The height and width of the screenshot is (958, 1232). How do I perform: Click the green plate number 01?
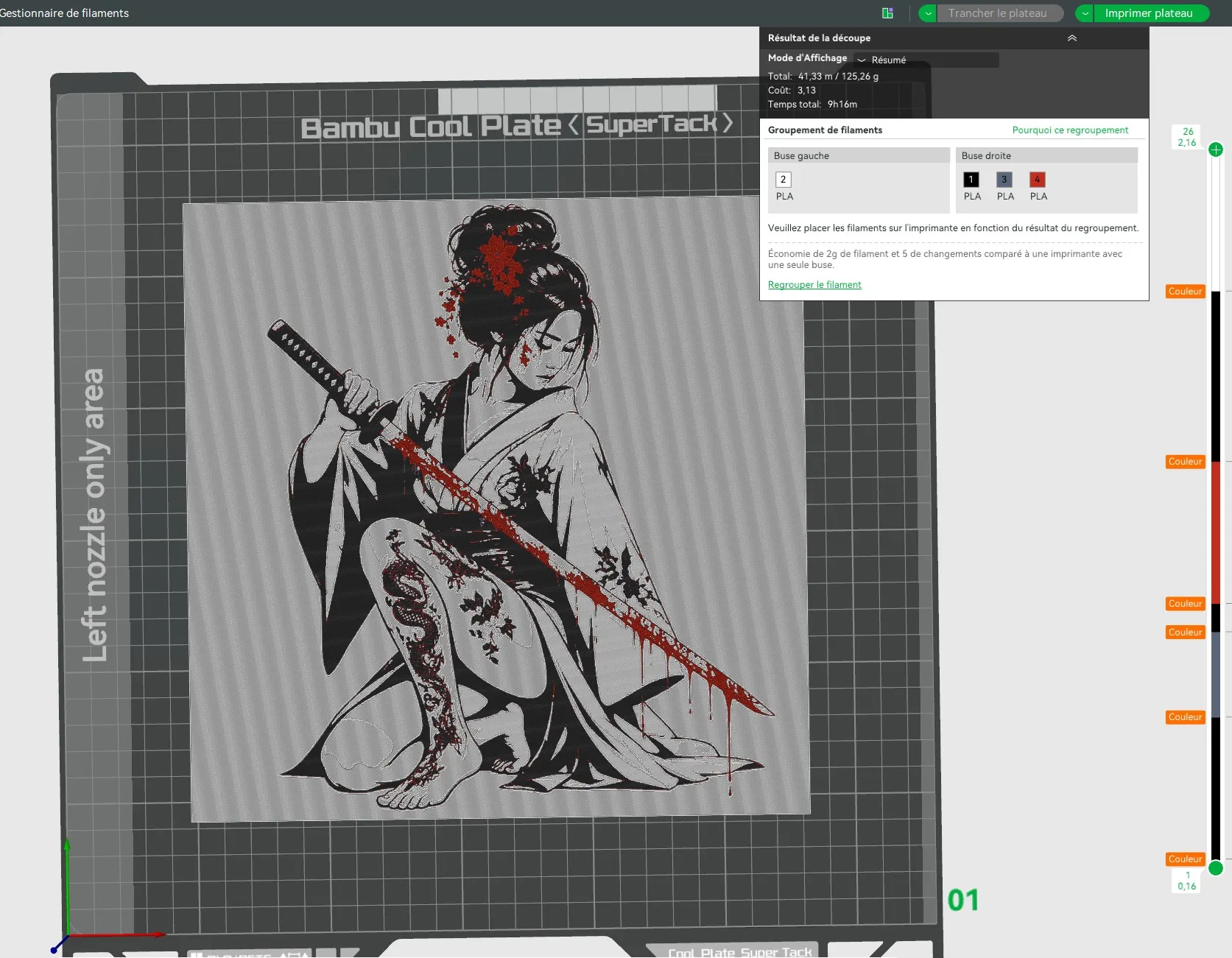pyautogui.click(x=963, y=900)
